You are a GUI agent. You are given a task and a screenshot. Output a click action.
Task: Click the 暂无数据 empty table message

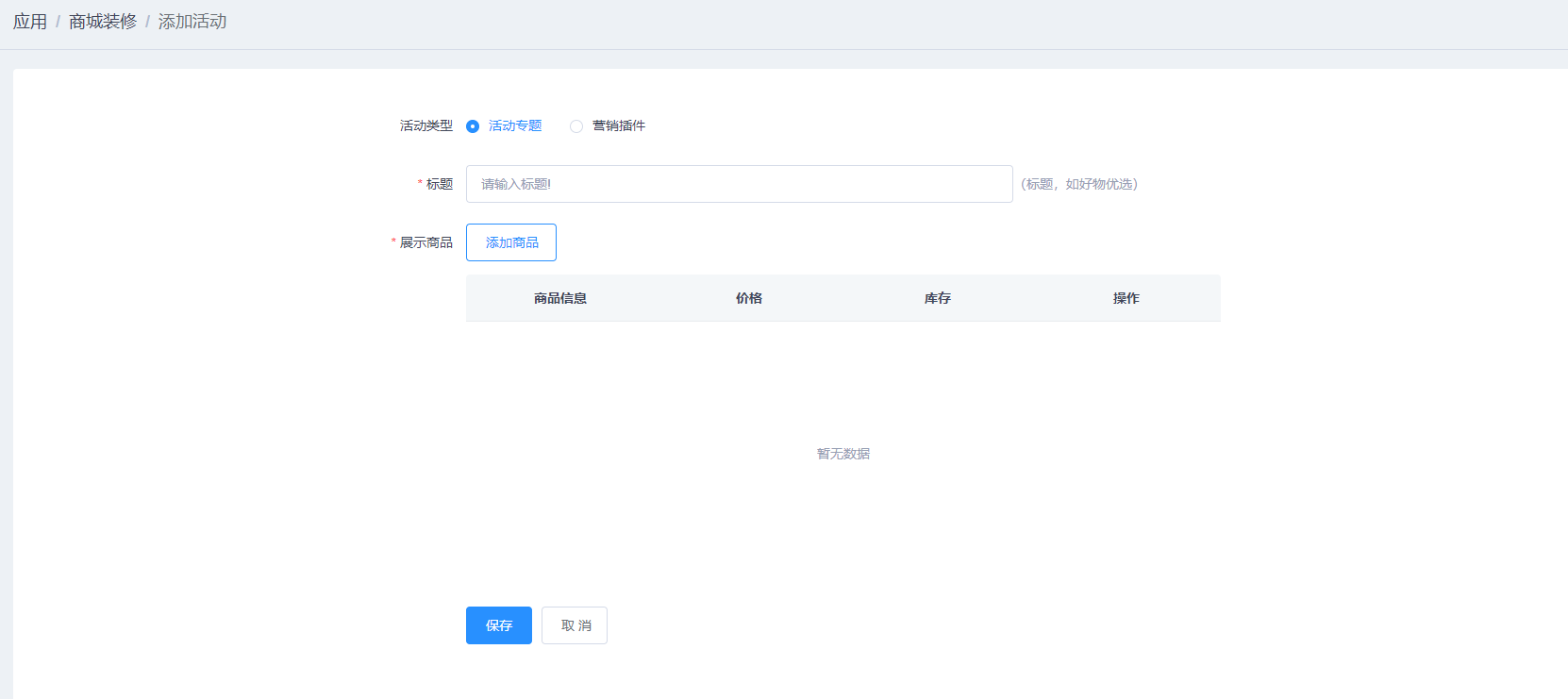click(x=843, y=454)
